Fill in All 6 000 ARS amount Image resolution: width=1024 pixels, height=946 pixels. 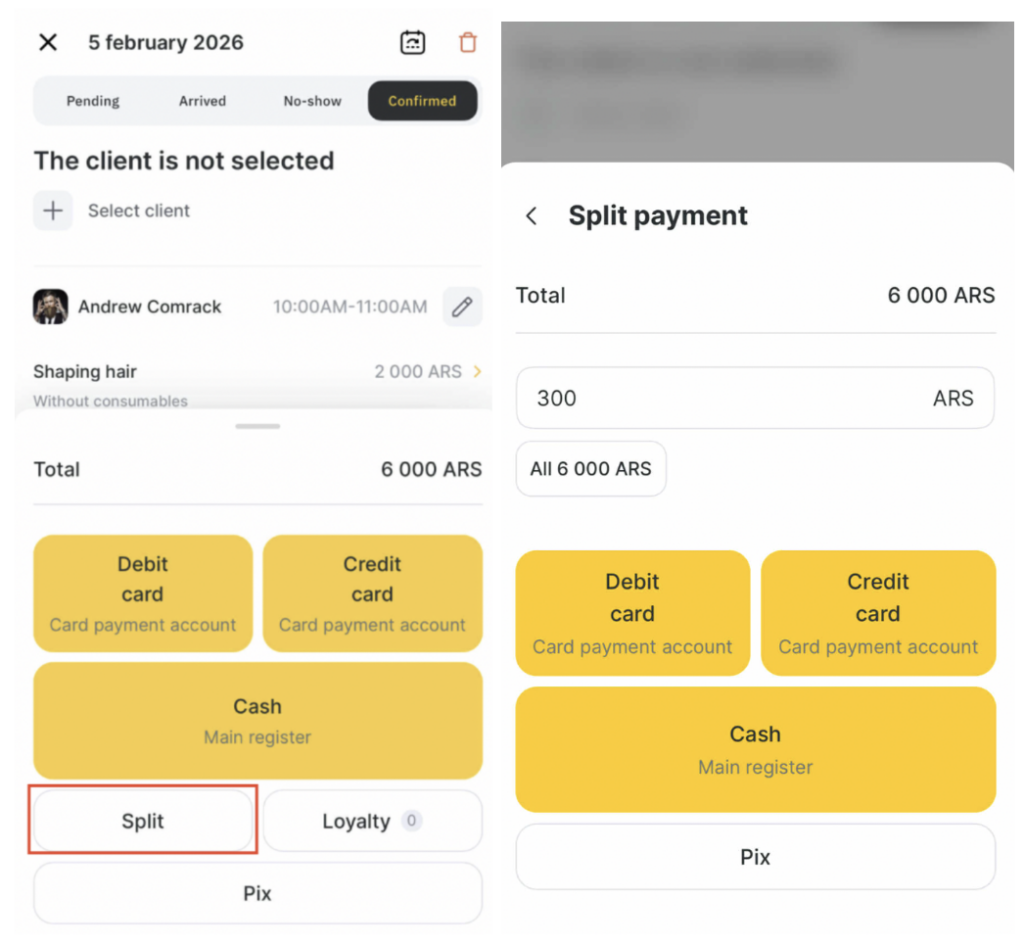tap(591, 469)
